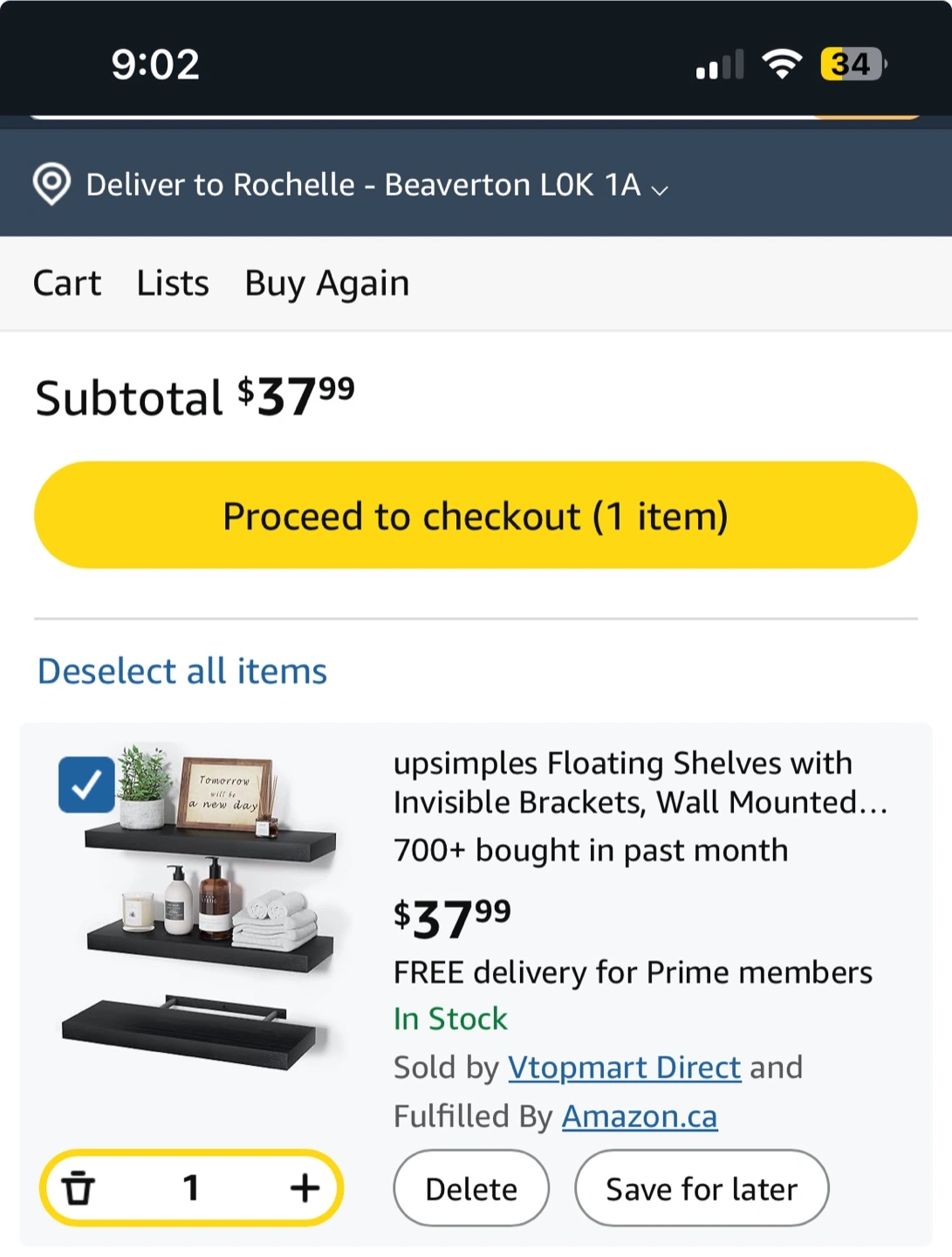Delete the floating shelves from cart

[471, 1188]
